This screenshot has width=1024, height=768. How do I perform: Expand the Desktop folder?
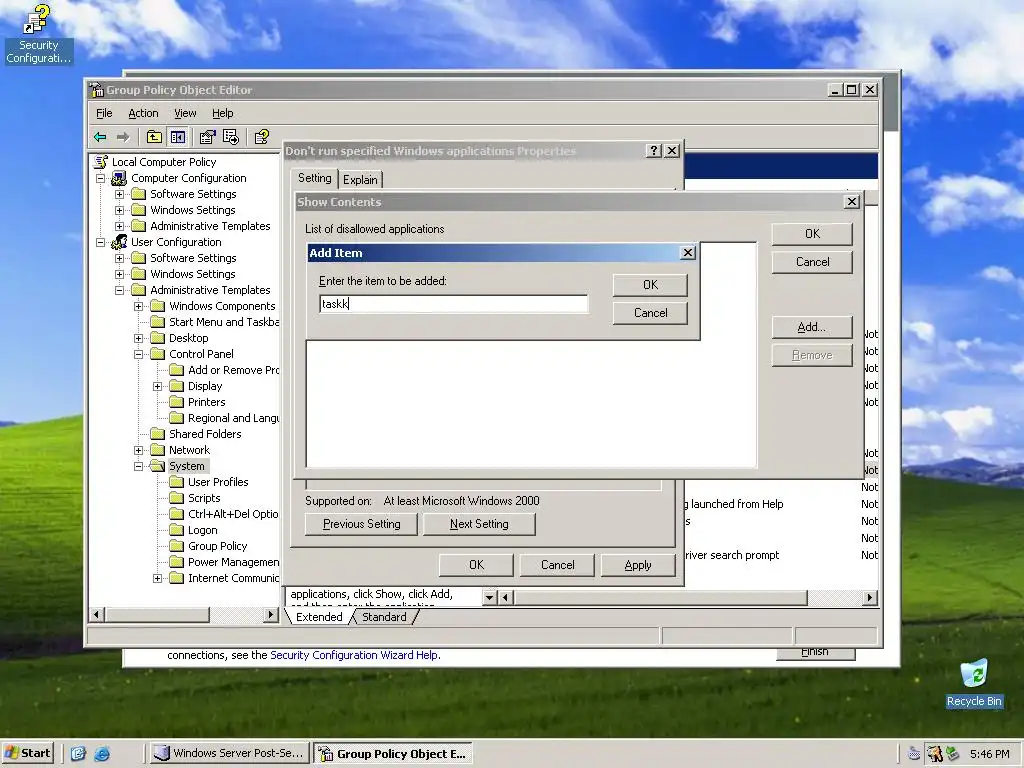point(138,338)
